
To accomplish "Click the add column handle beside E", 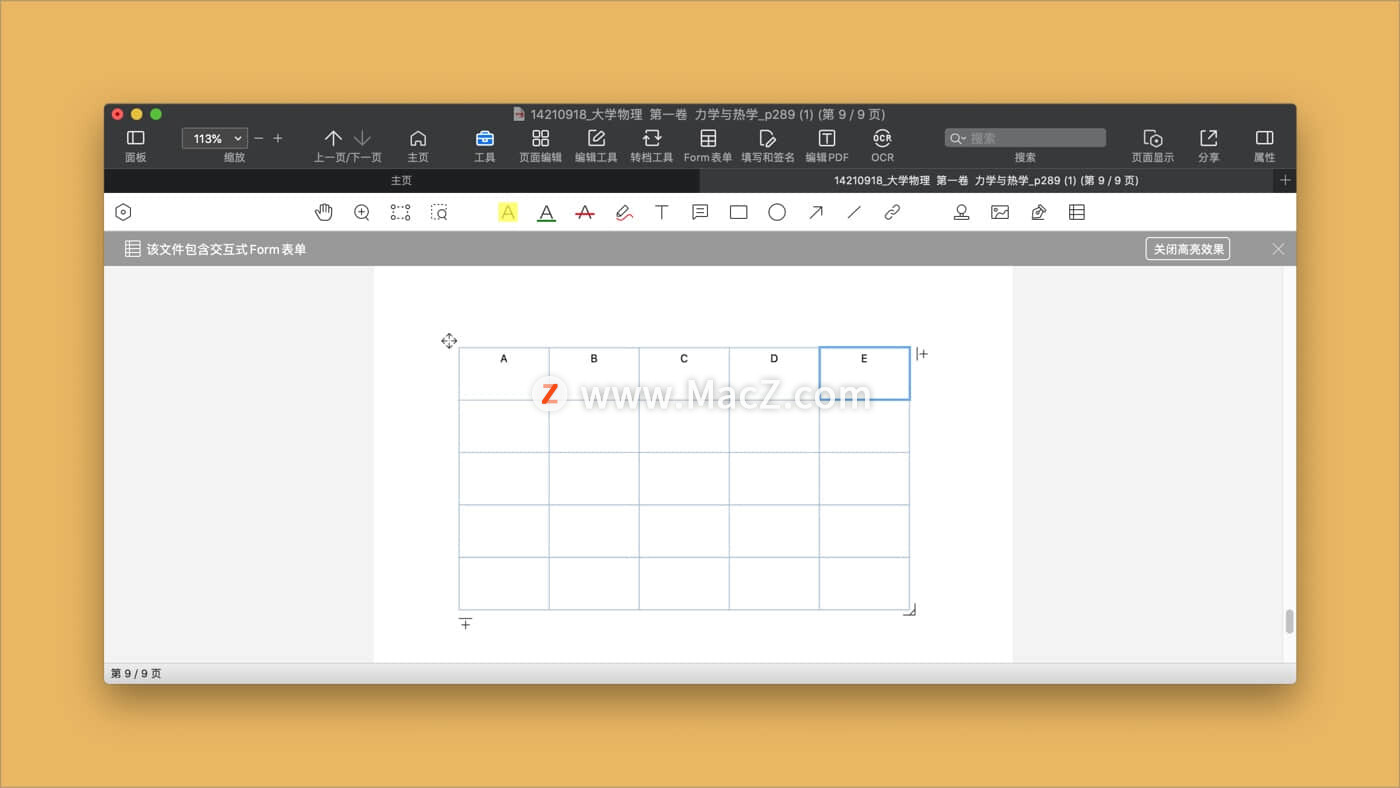I will (x=922, y=354).
